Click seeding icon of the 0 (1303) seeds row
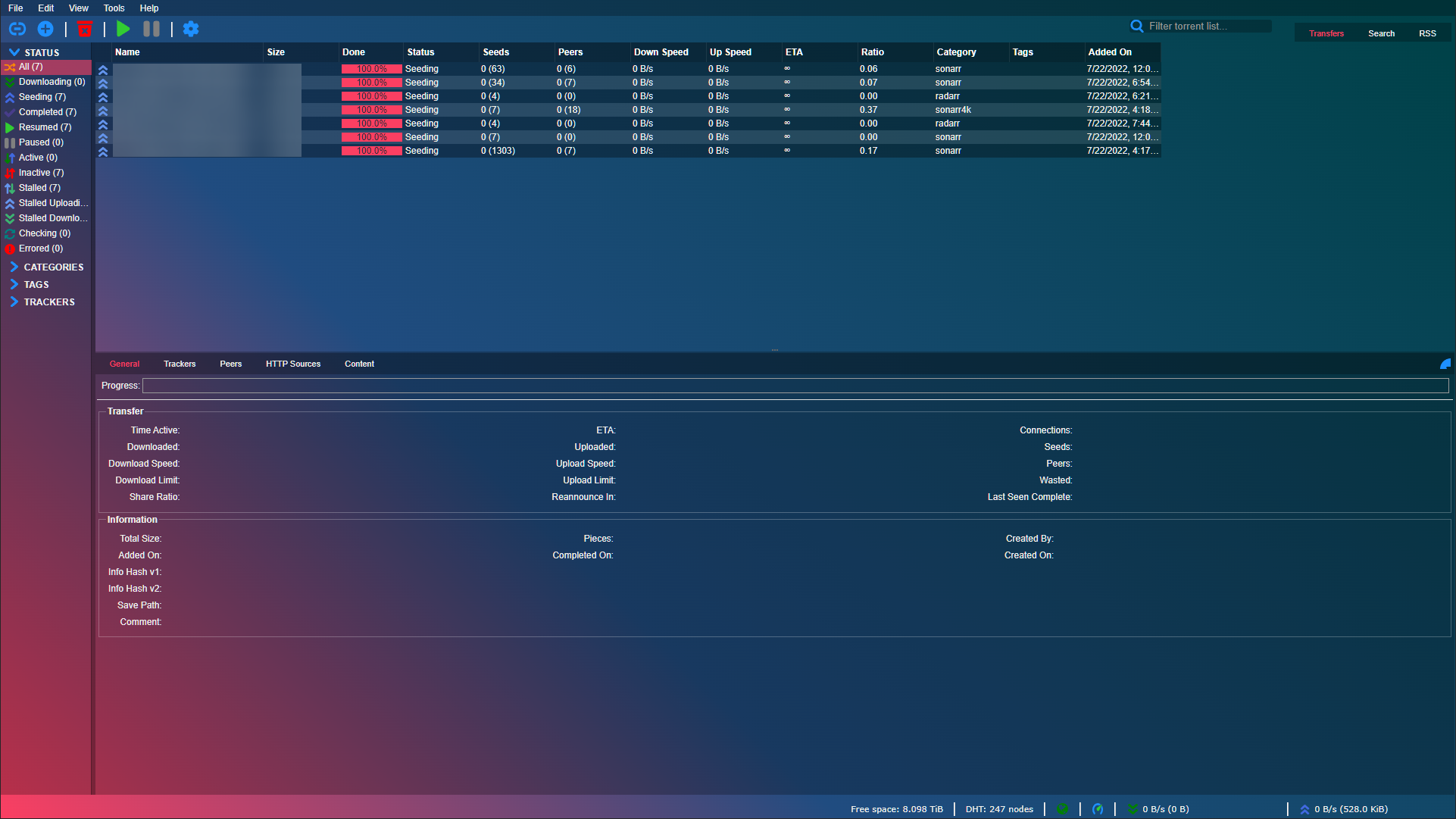The height and width of the screenshot is (819, 1456). coord(103,151)
